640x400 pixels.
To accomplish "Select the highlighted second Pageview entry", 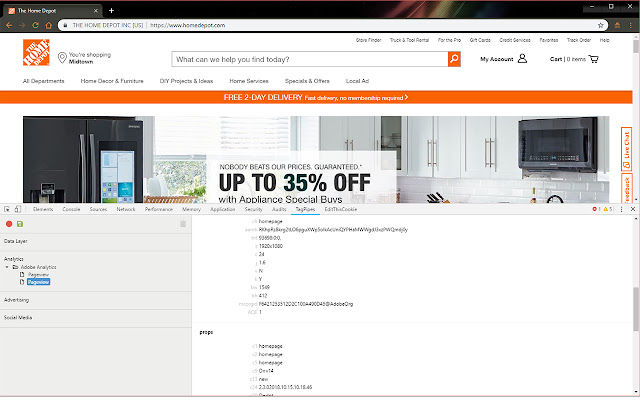I will [38, 282].
